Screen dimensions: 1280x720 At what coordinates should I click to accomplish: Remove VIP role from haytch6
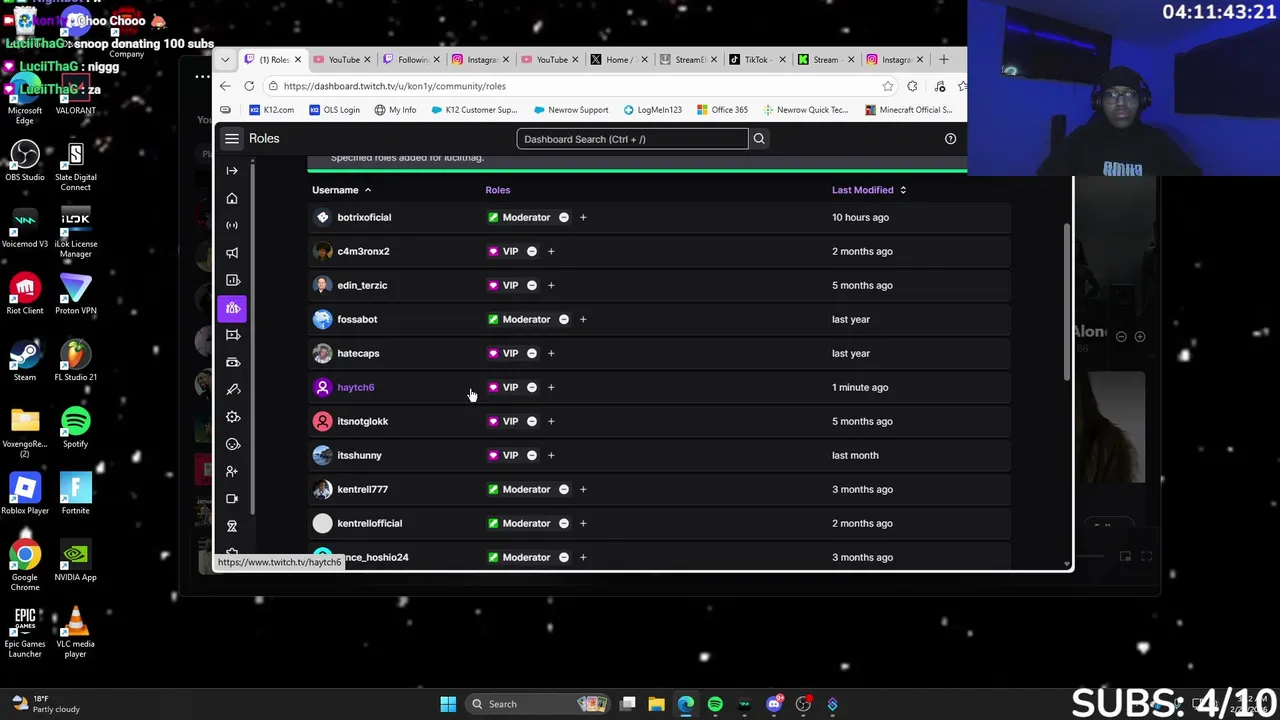coord(532,387)
